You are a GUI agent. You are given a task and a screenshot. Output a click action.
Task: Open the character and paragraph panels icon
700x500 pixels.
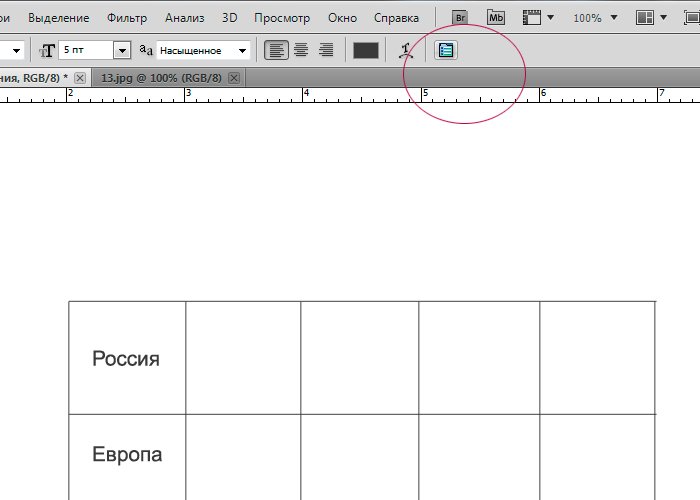pyautogui.click(x=446, y=50)
